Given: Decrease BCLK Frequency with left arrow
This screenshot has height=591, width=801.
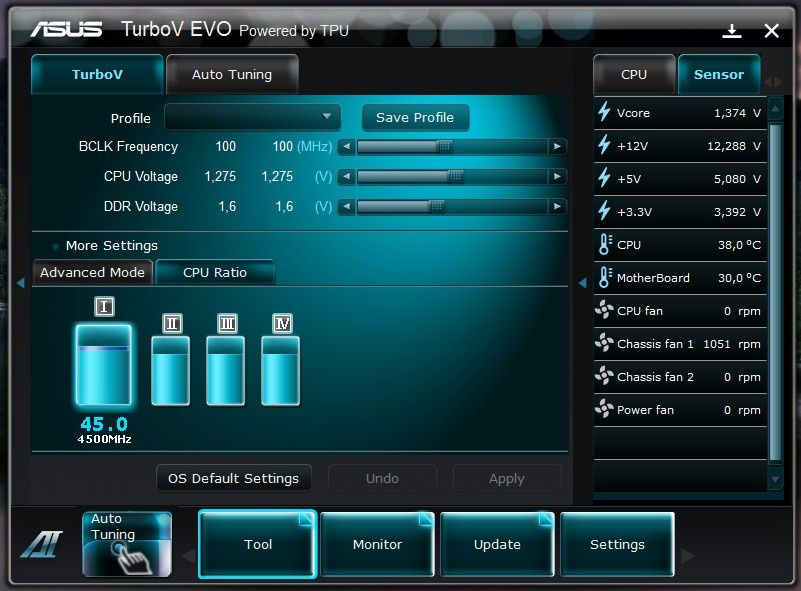Looking at the screenshot, I should click(x=346, y=147).
